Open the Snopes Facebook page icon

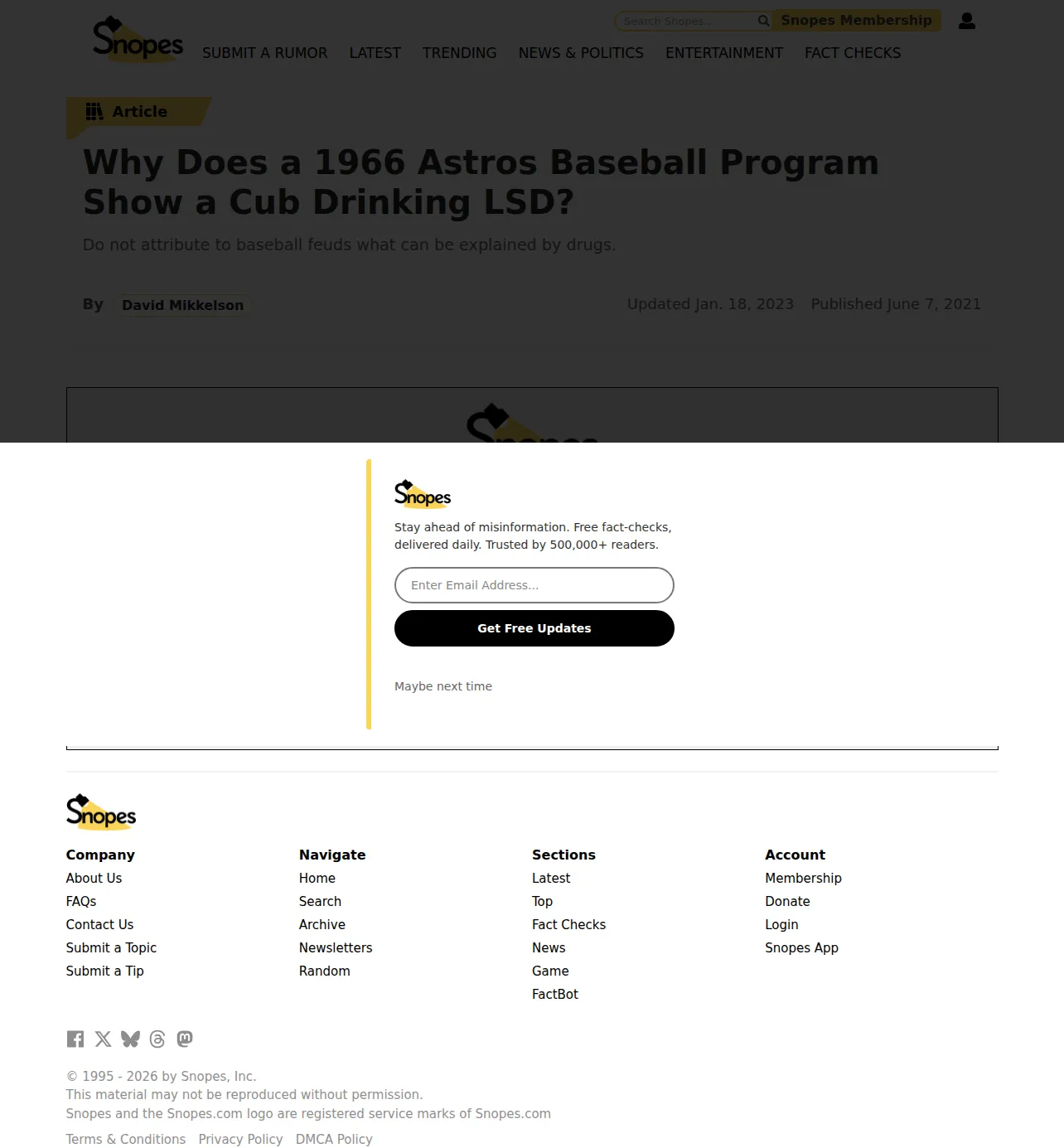pyautogui.click(x=75, y=1039)
